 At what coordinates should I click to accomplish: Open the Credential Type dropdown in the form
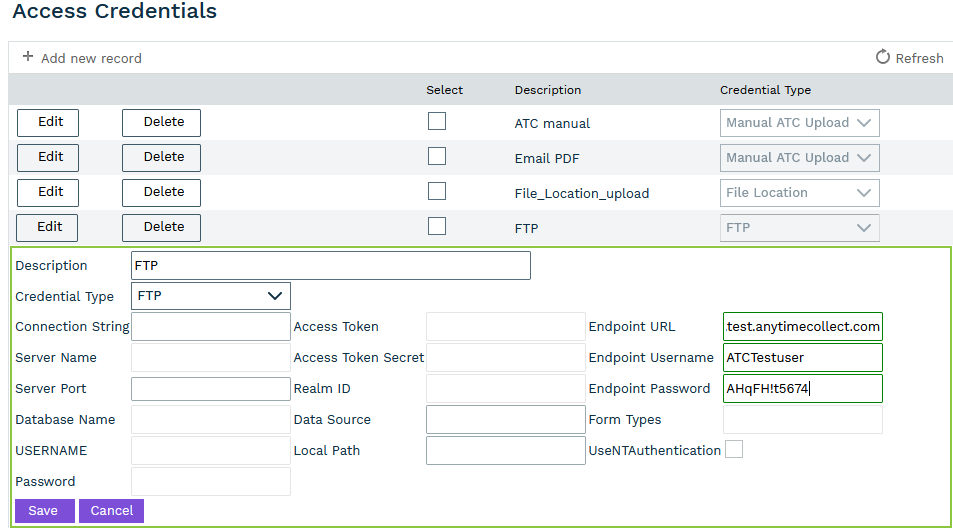211,296
